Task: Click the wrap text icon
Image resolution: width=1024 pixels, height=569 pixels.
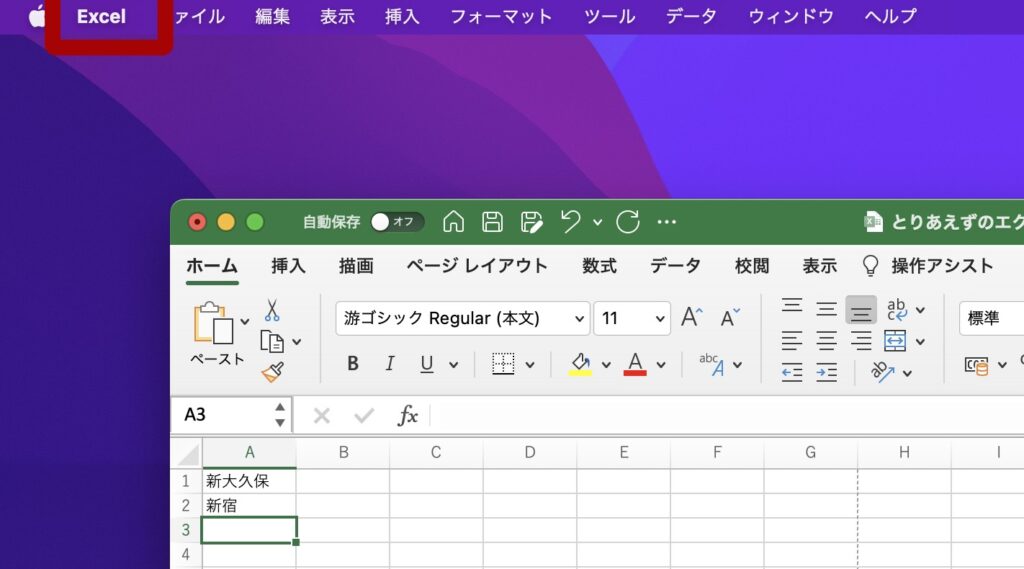Action: (x=897, y=309)
